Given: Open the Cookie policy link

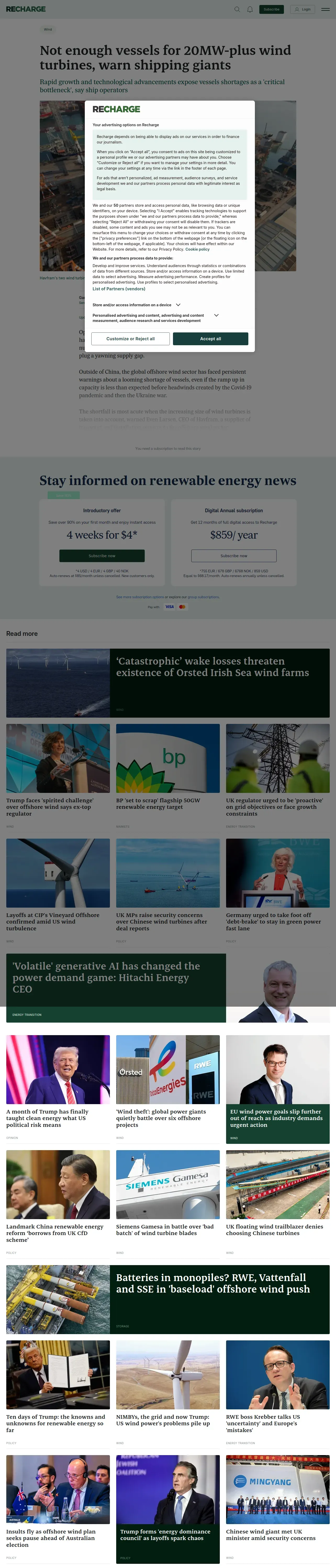Looking at the screenshot, I should click(x=198, y=249).
